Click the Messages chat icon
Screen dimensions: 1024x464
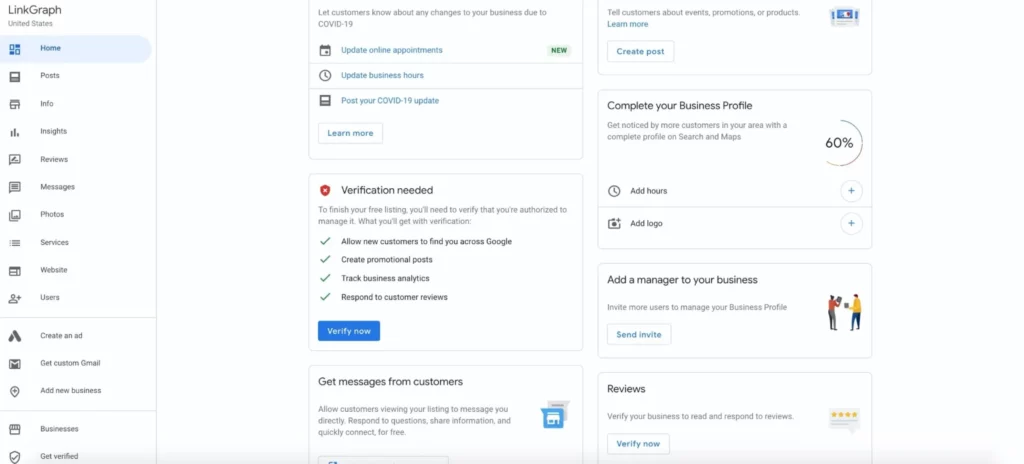(x=15, y=187)
